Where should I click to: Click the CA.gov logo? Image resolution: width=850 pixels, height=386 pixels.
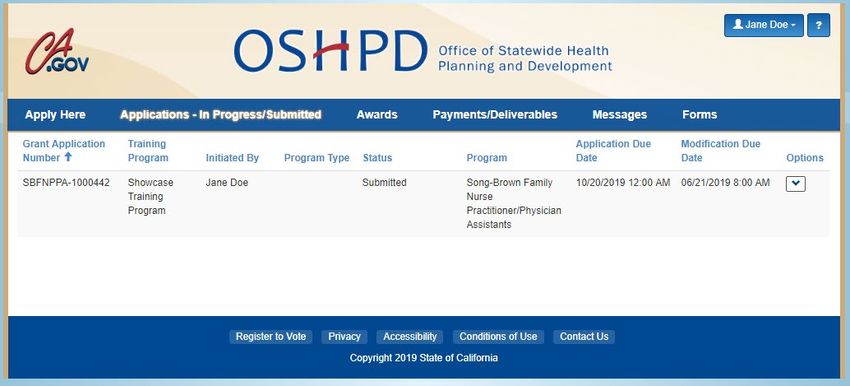57,52
